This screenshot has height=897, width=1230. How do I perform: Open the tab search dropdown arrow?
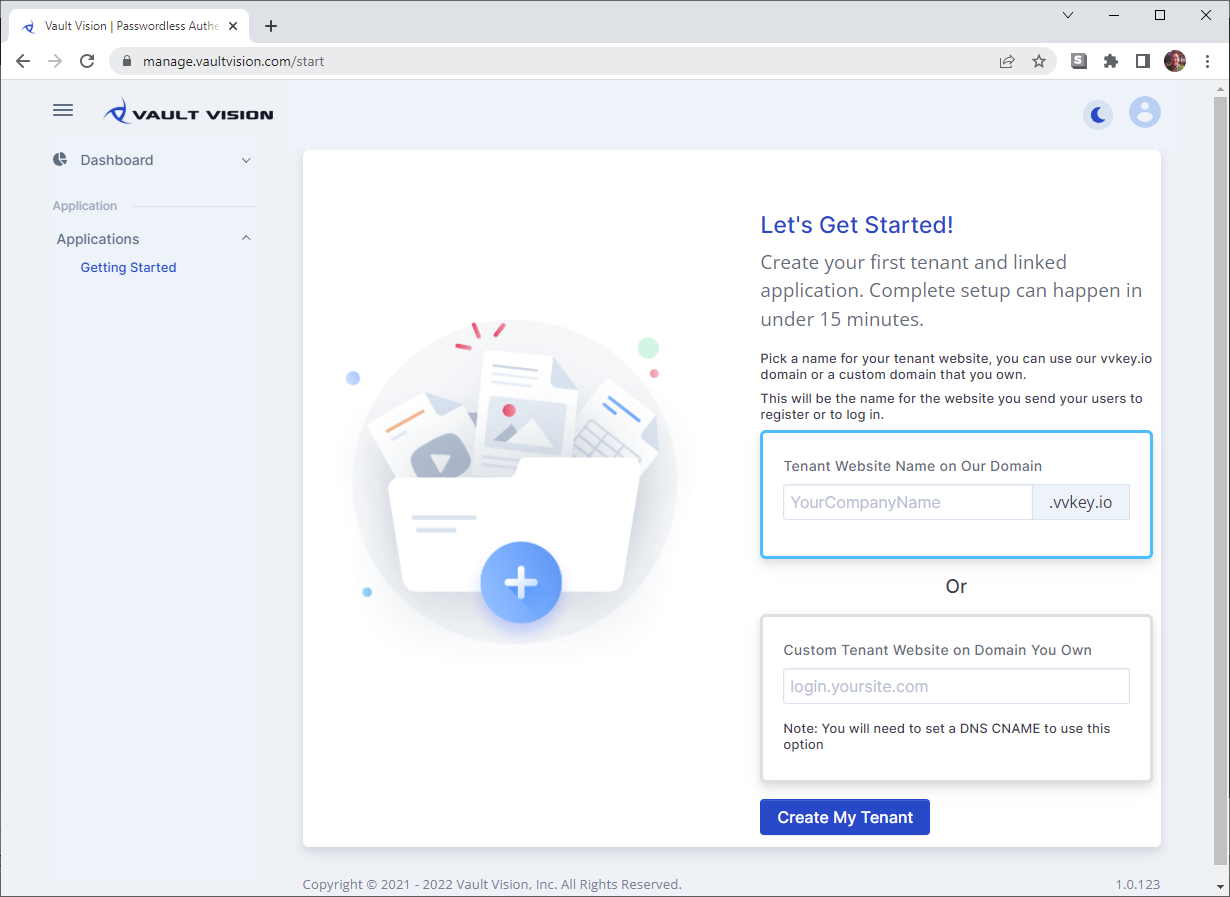(1068, 15)
